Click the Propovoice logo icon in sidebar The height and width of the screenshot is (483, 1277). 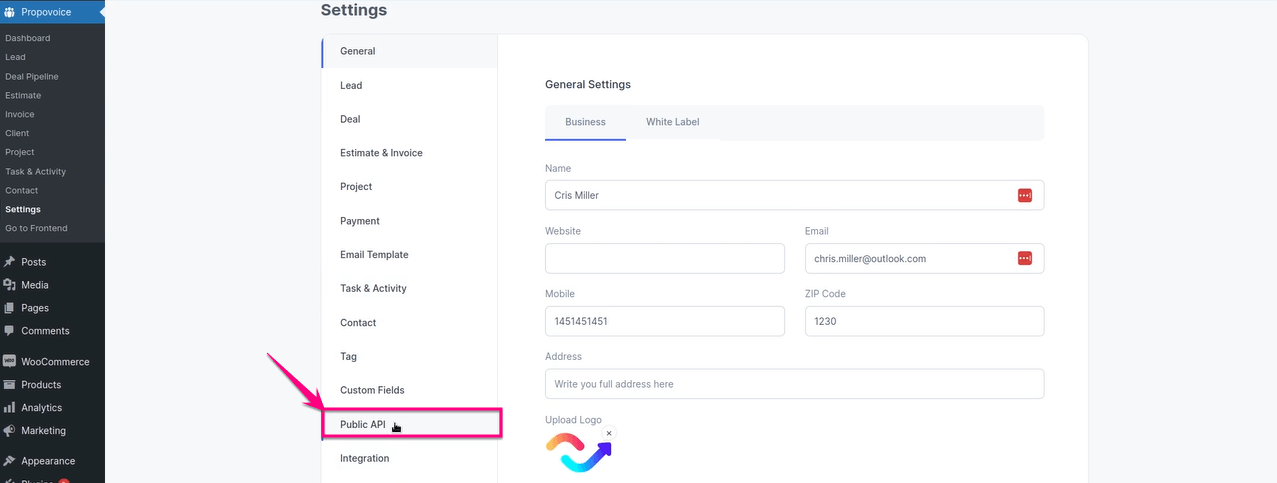tap(9, 13)
